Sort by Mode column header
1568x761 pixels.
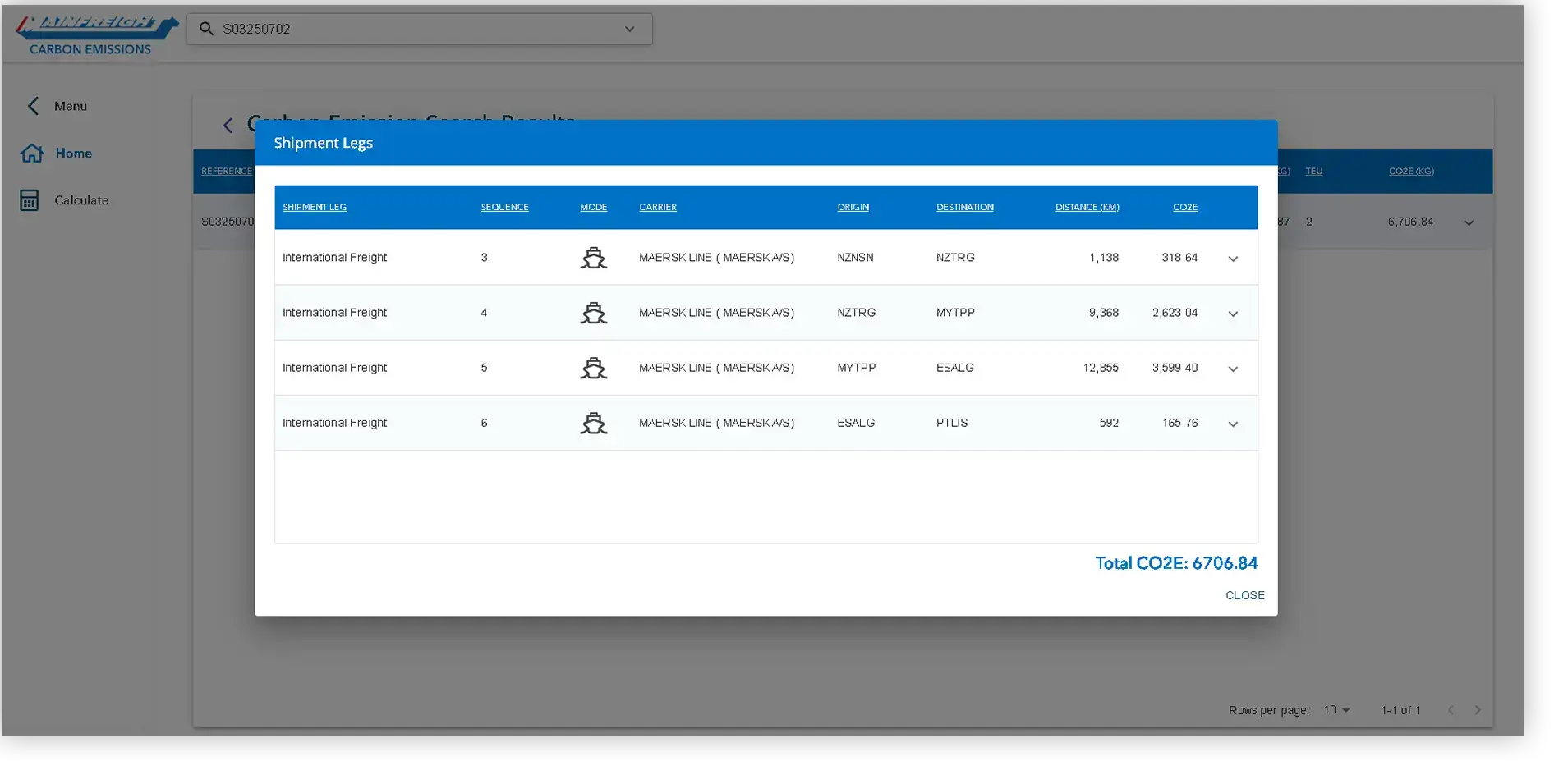point(593,207)
